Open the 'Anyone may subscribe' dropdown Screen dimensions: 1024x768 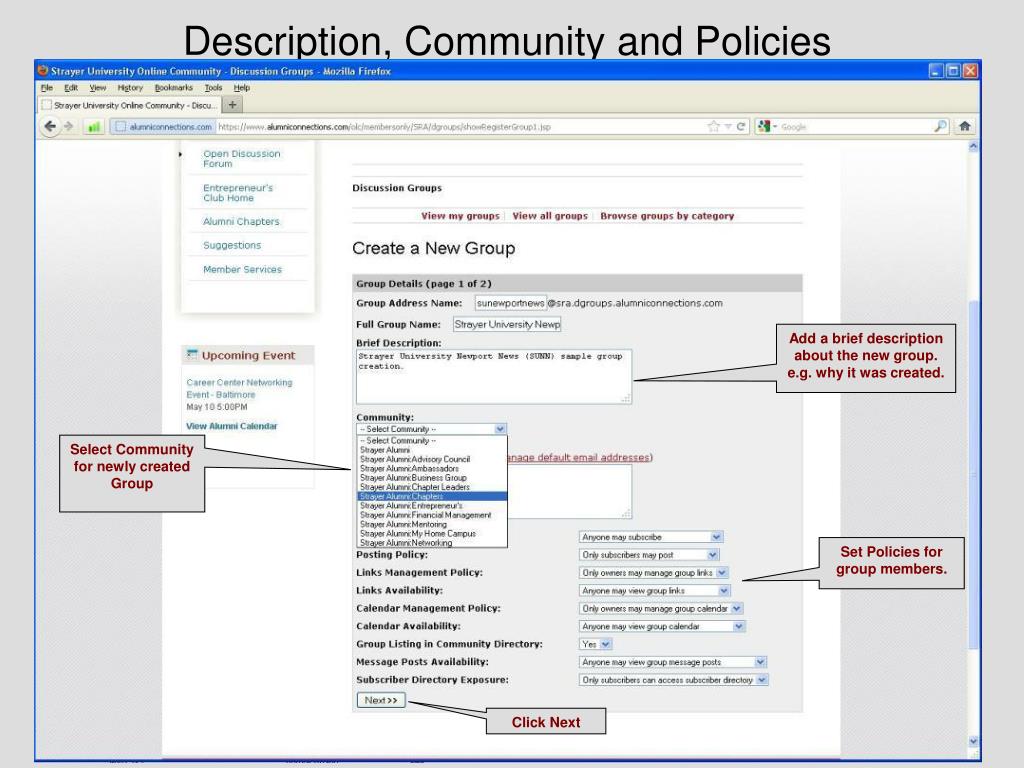[650, 537]
